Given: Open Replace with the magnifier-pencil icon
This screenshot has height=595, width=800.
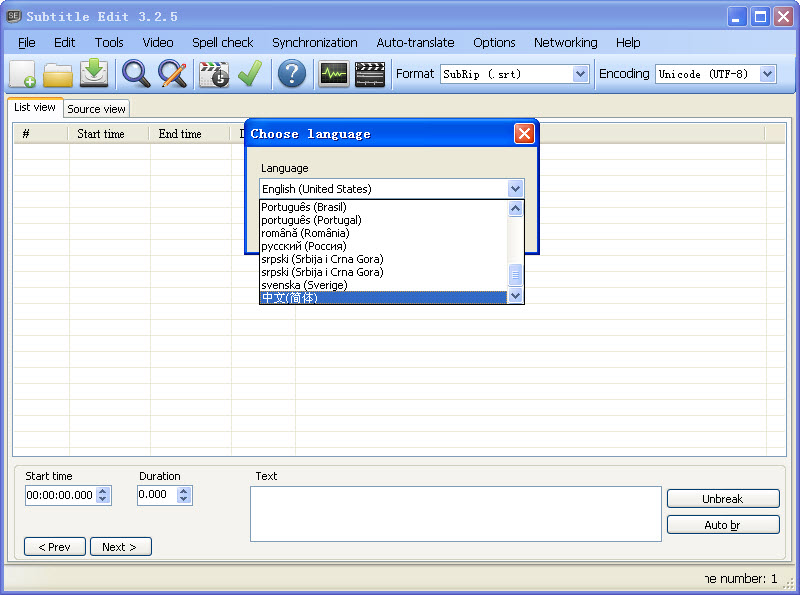Looking at the screenshot, I should click(x=172, y=74).
